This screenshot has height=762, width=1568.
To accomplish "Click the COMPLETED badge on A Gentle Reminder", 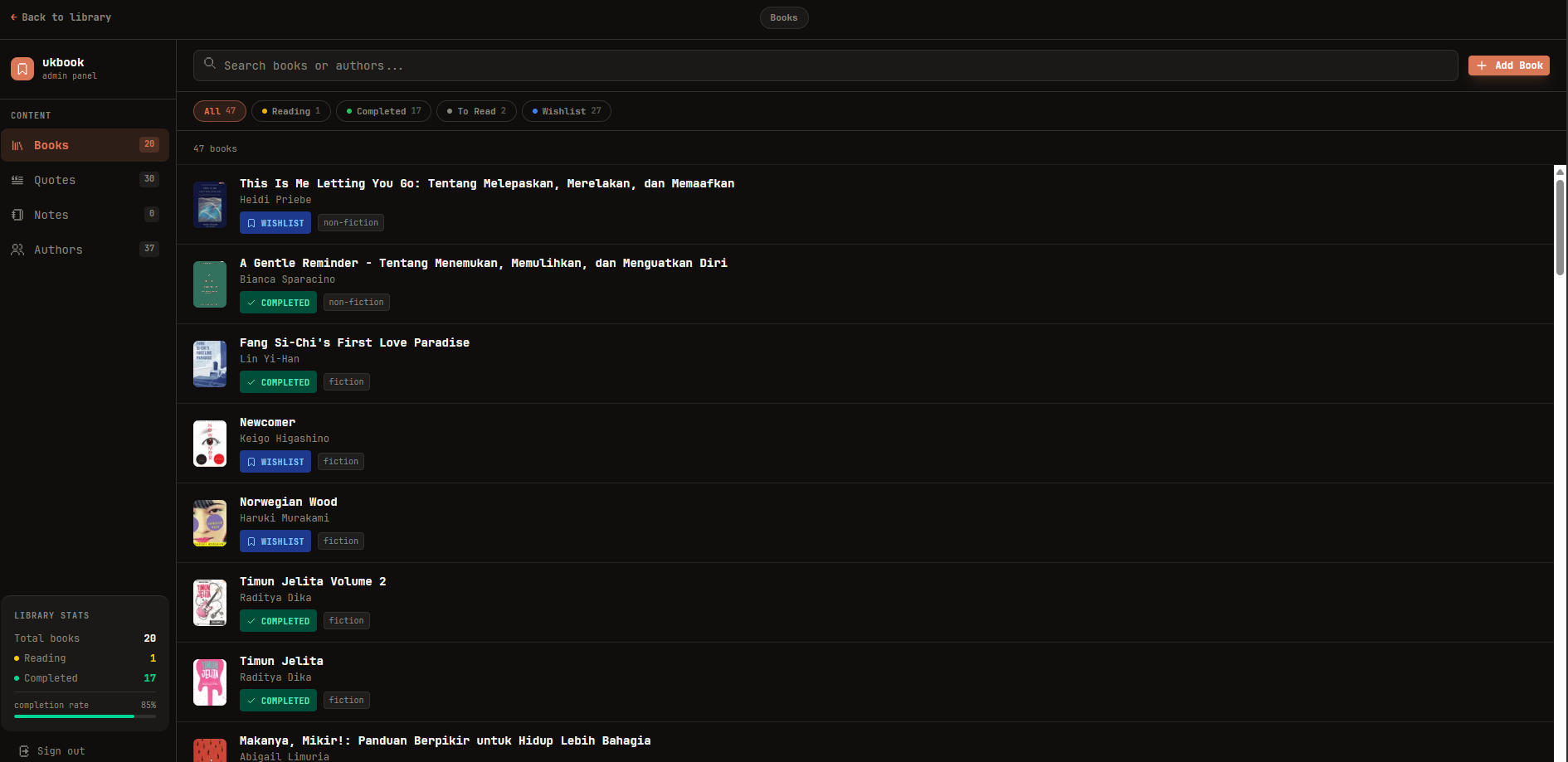I will (x=278, y=303).
